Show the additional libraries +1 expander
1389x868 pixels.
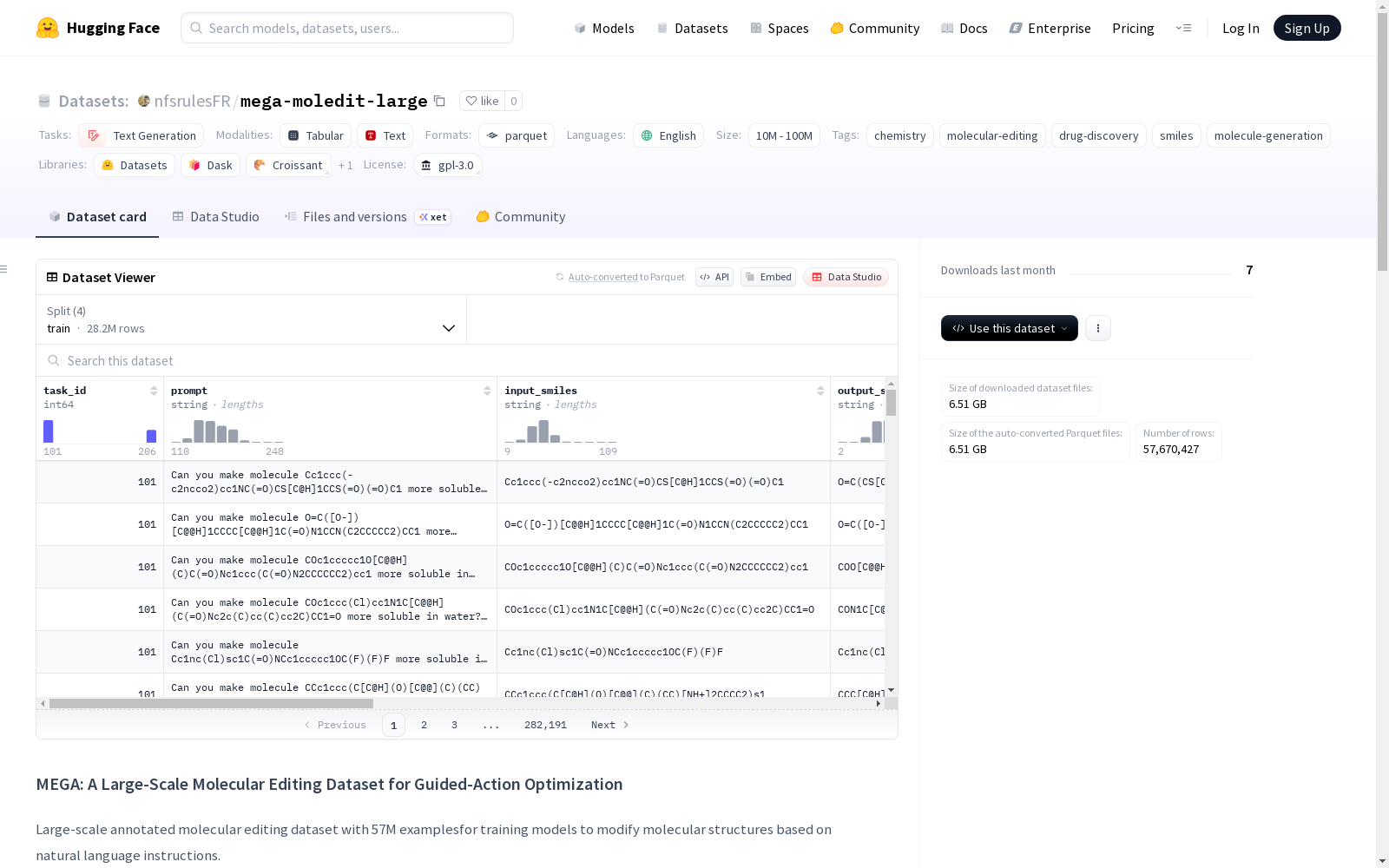point(346,165)
